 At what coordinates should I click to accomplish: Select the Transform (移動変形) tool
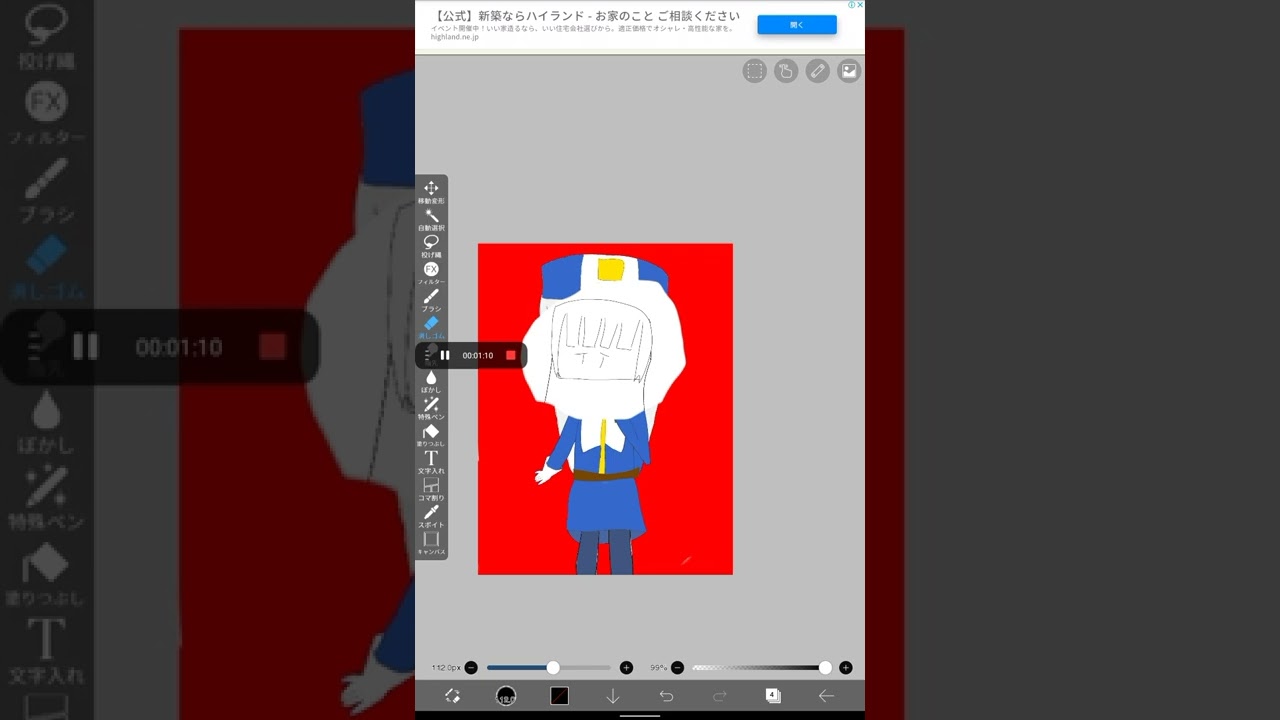(431, 190)
